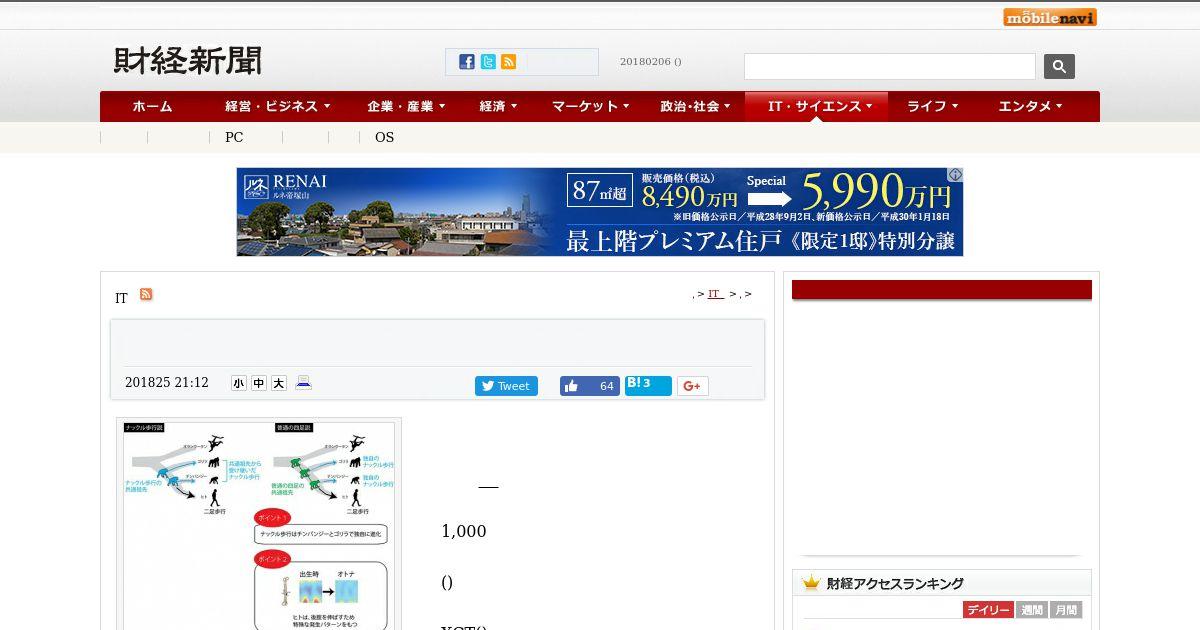
Task: Enlarge the knuckle-walking diagram thumbnail
Action: (x=259, y=524)
